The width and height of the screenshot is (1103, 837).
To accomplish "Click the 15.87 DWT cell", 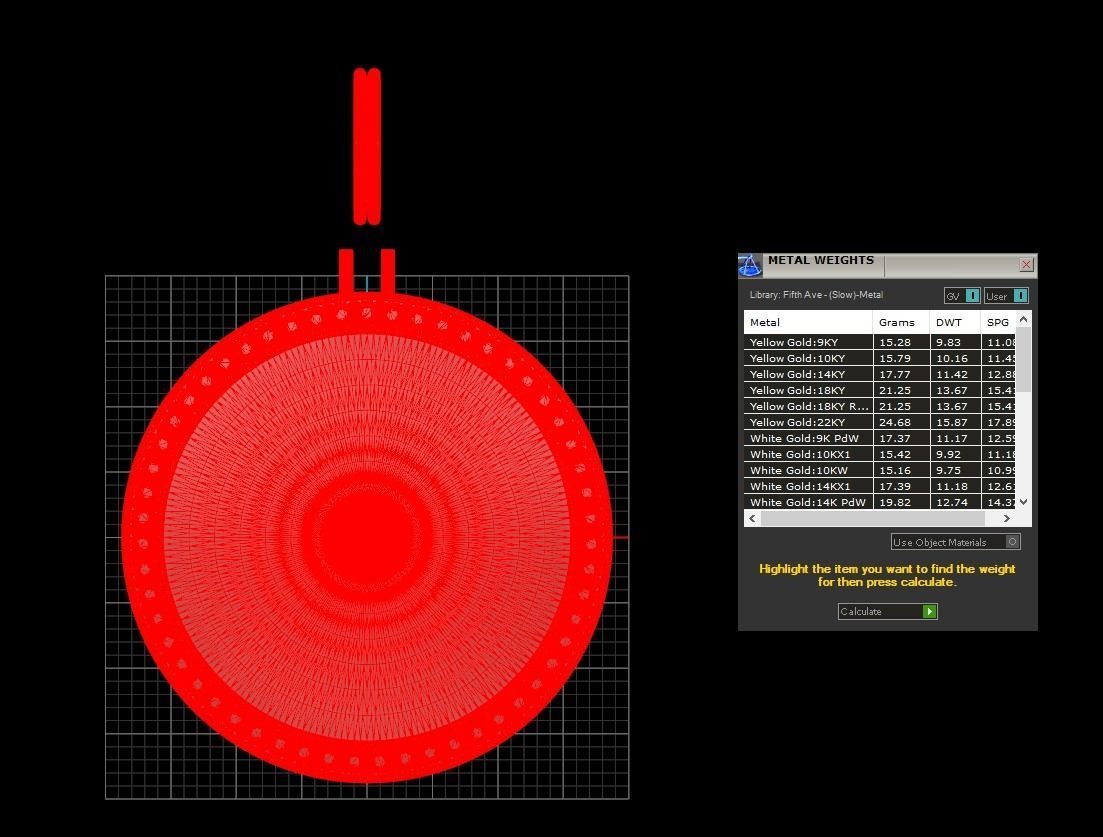I will 955,422.
